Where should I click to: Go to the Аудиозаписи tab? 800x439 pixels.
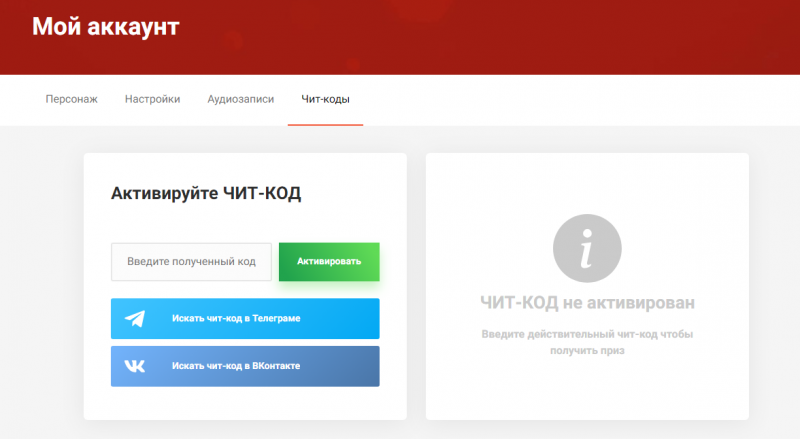(240, 99)
